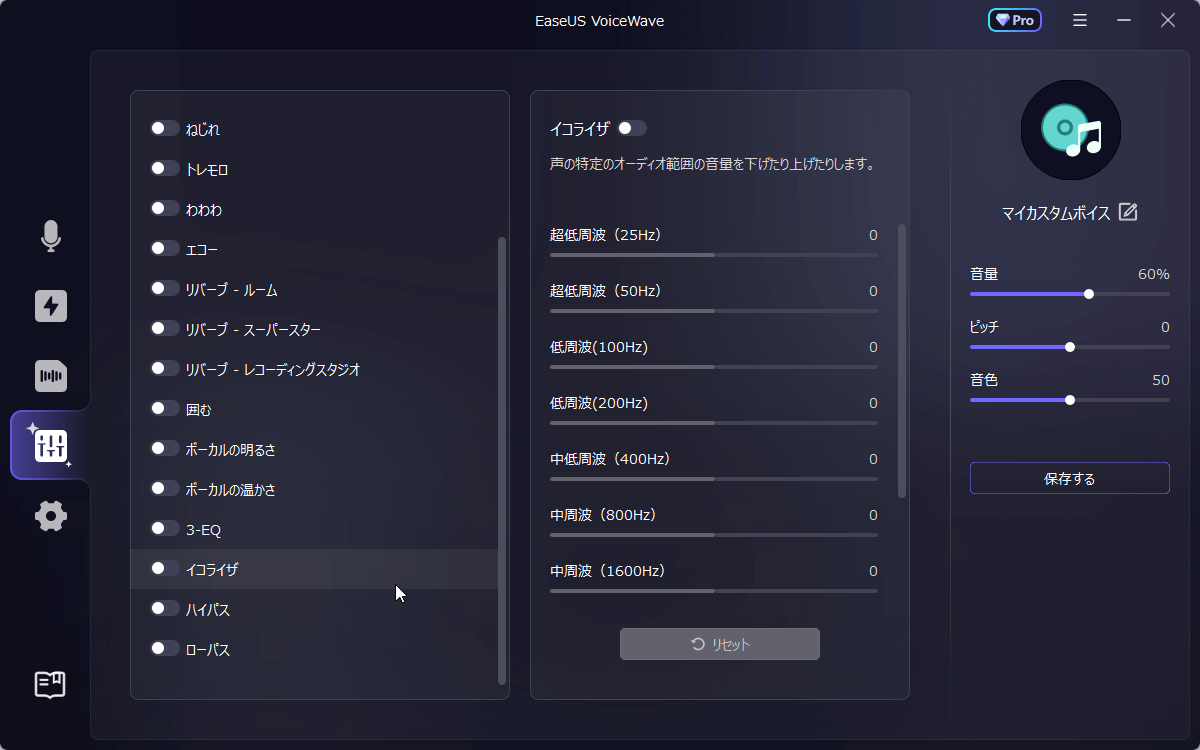Enable the エコー effect toggle
1200x750 pixels.
click(164, 249)
